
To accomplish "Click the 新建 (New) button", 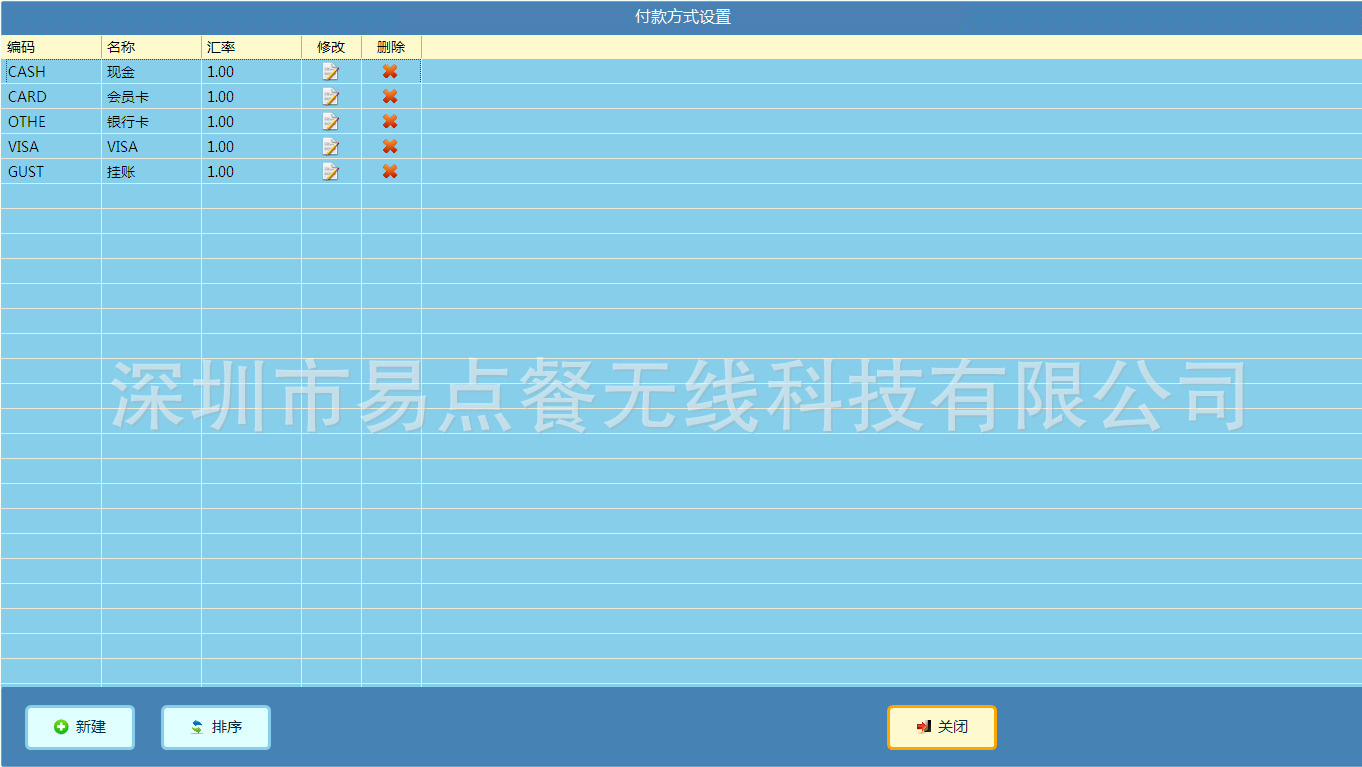I will pos(80,727).
